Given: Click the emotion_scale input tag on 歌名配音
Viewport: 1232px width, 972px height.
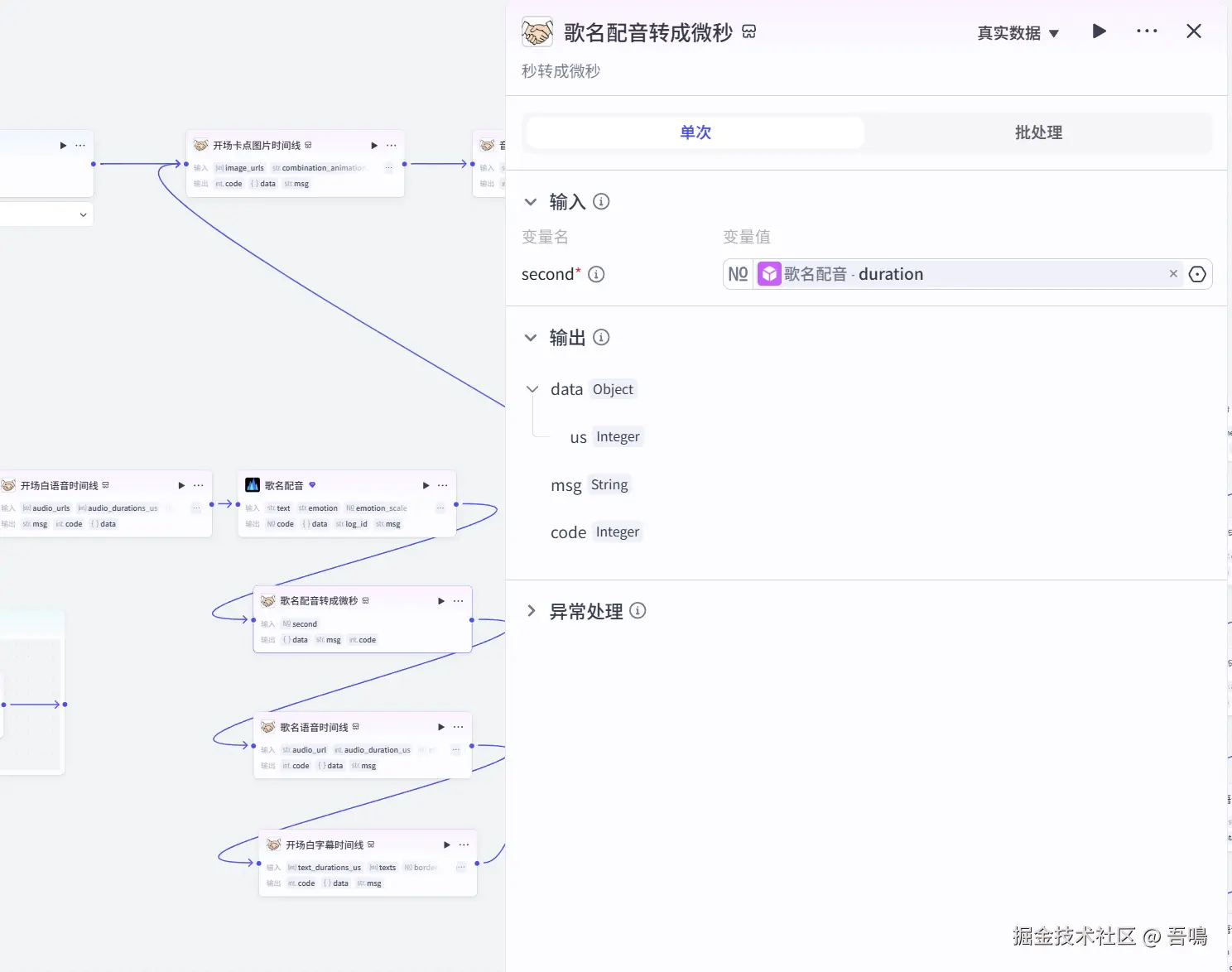Looking at the screenshot, I should click(x=377, y=508).
